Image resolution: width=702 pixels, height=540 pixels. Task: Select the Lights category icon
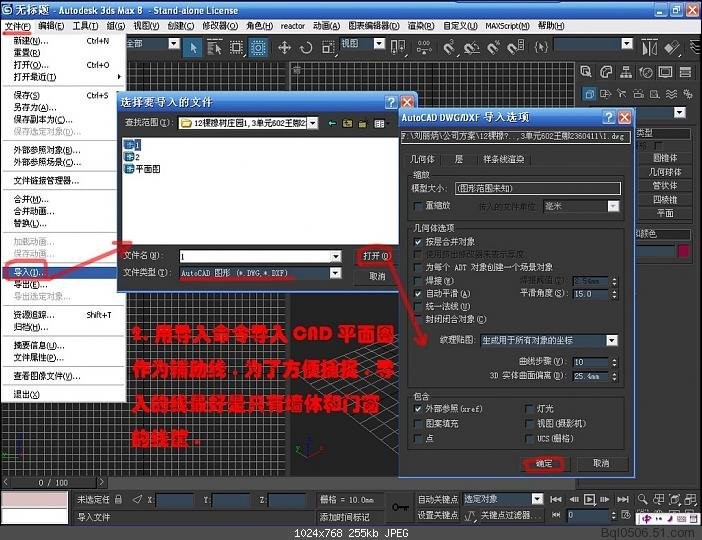click(622, 94)
